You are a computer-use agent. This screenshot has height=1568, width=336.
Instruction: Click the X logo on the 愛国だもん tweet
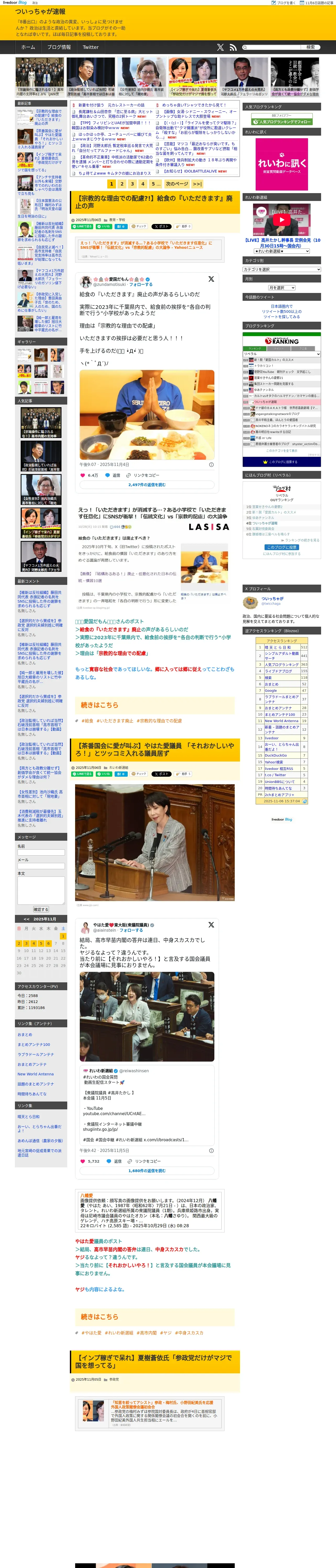211,279
